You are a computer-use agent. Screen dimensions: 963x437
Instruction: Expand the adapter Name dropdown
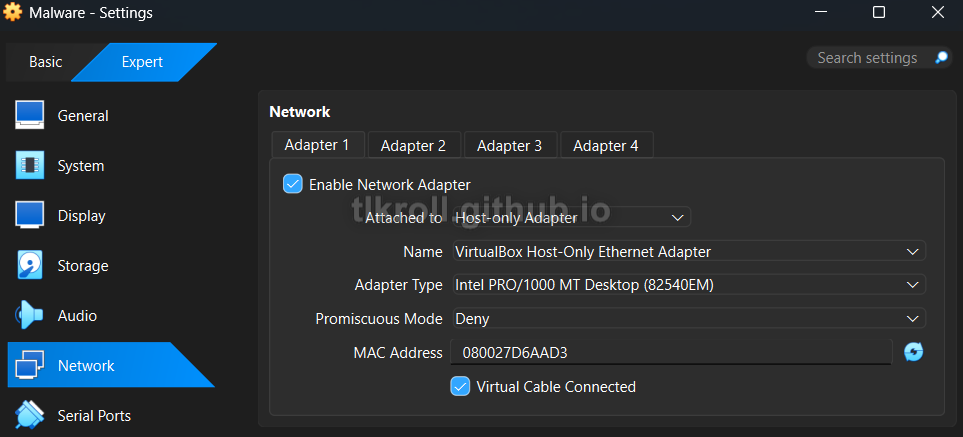point(688,251)
